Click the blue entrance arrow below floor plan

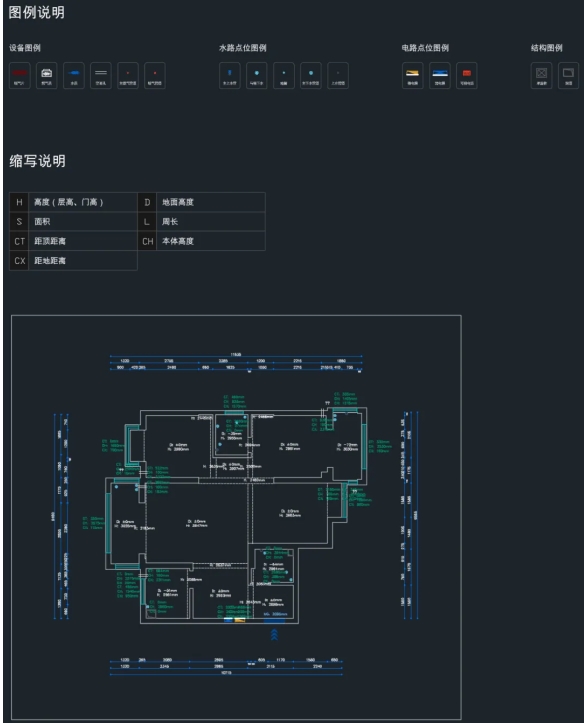274,635
